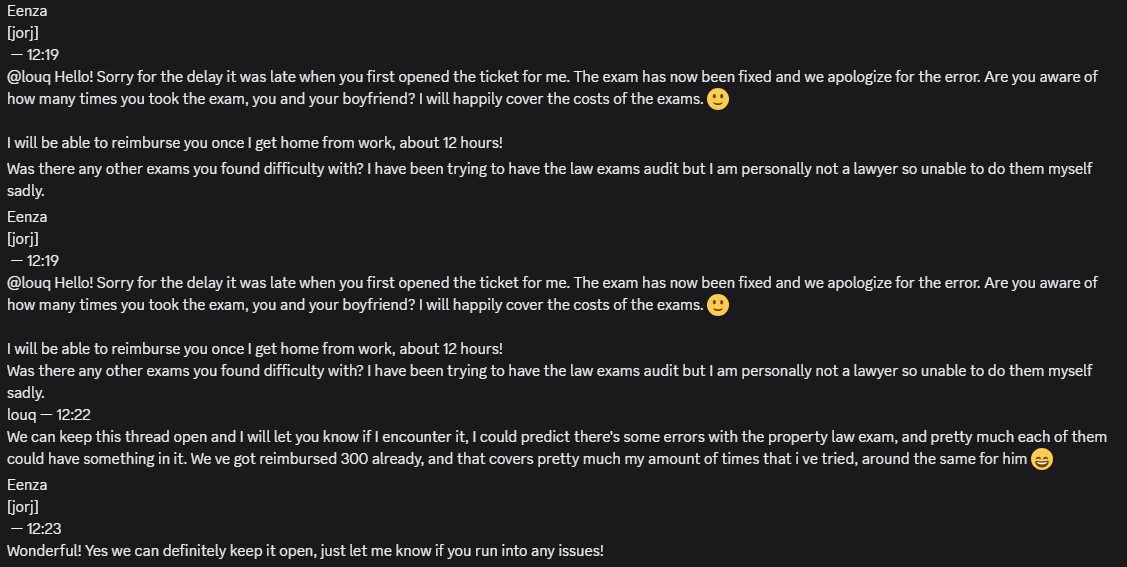Click the grinning emoji in louq's message
The image size is (1127, 567).
click(1041, 459)
